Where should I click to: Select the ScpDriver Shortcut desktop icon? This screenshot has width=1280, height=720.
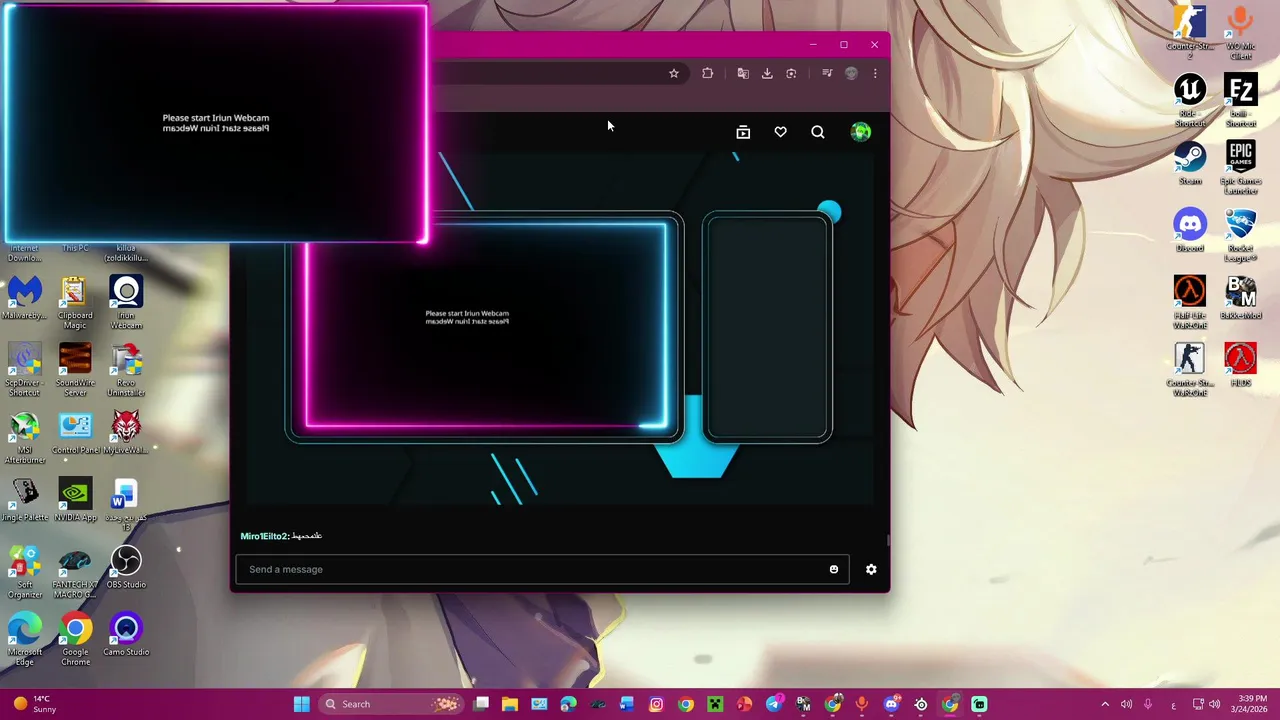click(25, 370)
